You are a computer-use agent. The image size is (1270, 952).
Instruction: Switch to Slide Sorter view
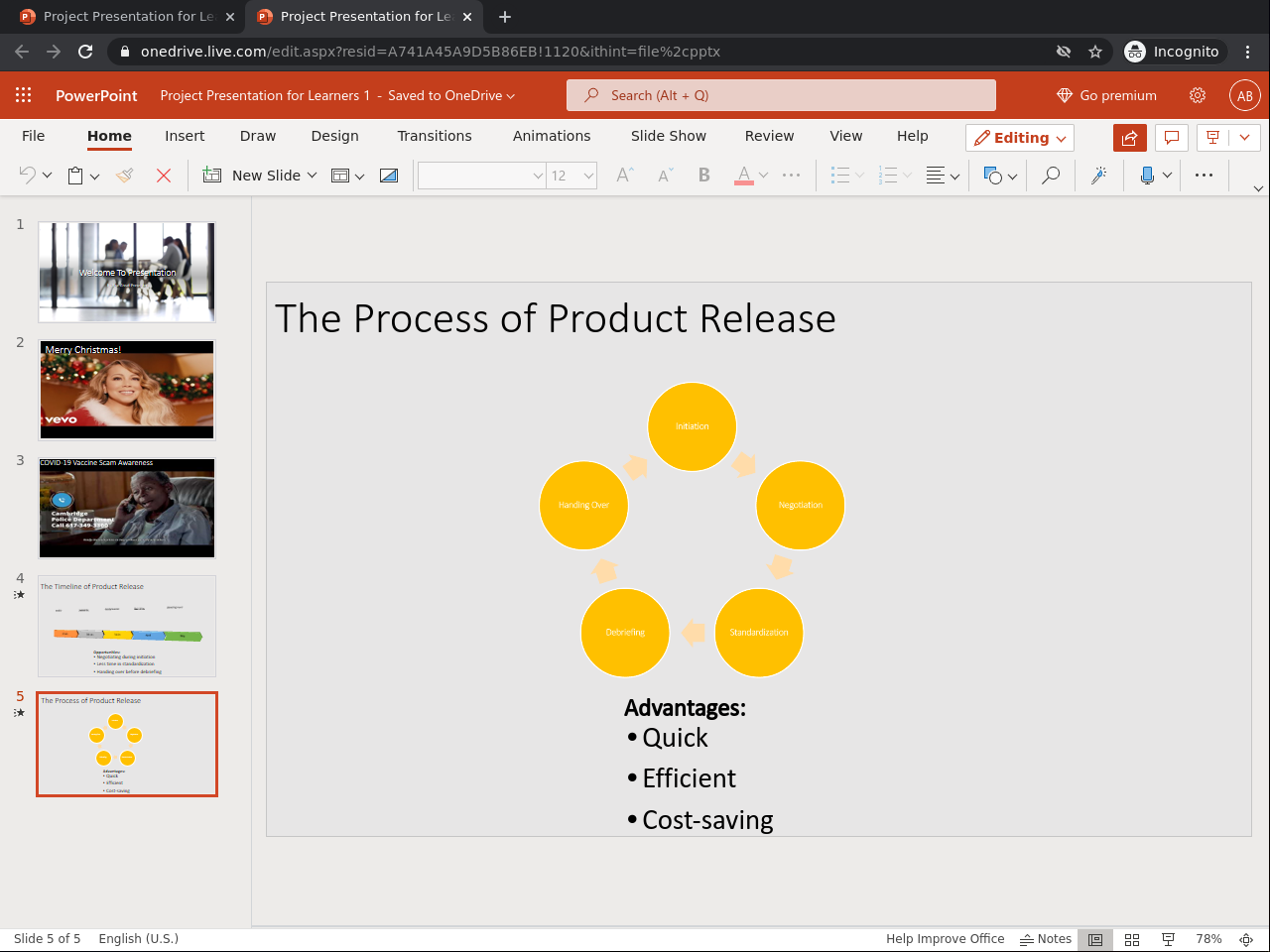tap(1132, 939)
